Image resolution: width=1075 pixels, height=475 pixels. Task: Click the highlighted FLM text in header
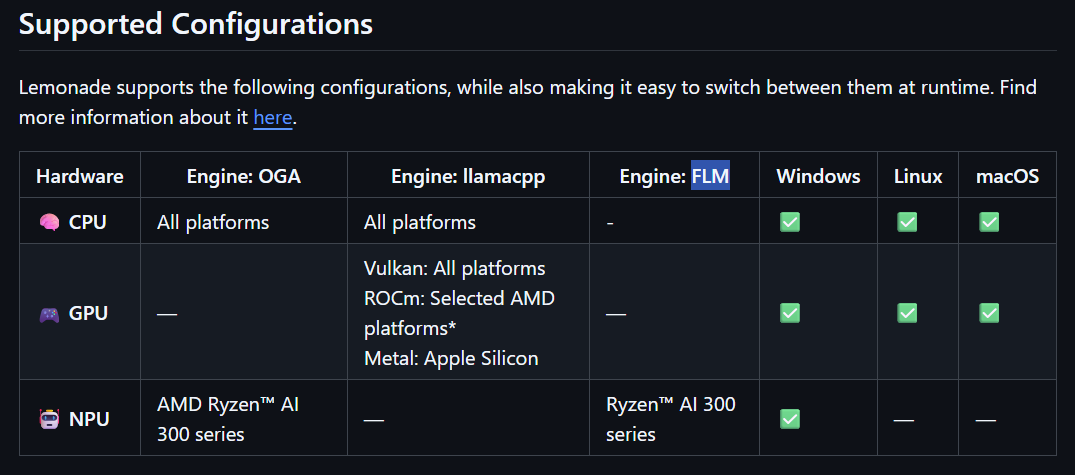click(x=710, y=177)
